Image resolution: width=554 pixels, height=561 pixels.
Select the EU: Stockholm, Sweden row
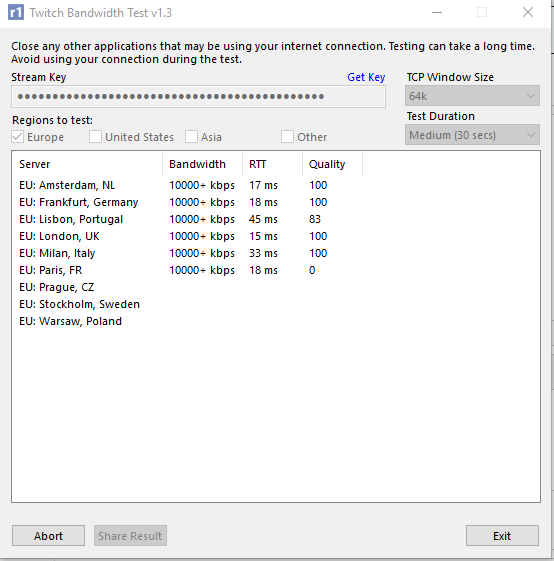188,304
